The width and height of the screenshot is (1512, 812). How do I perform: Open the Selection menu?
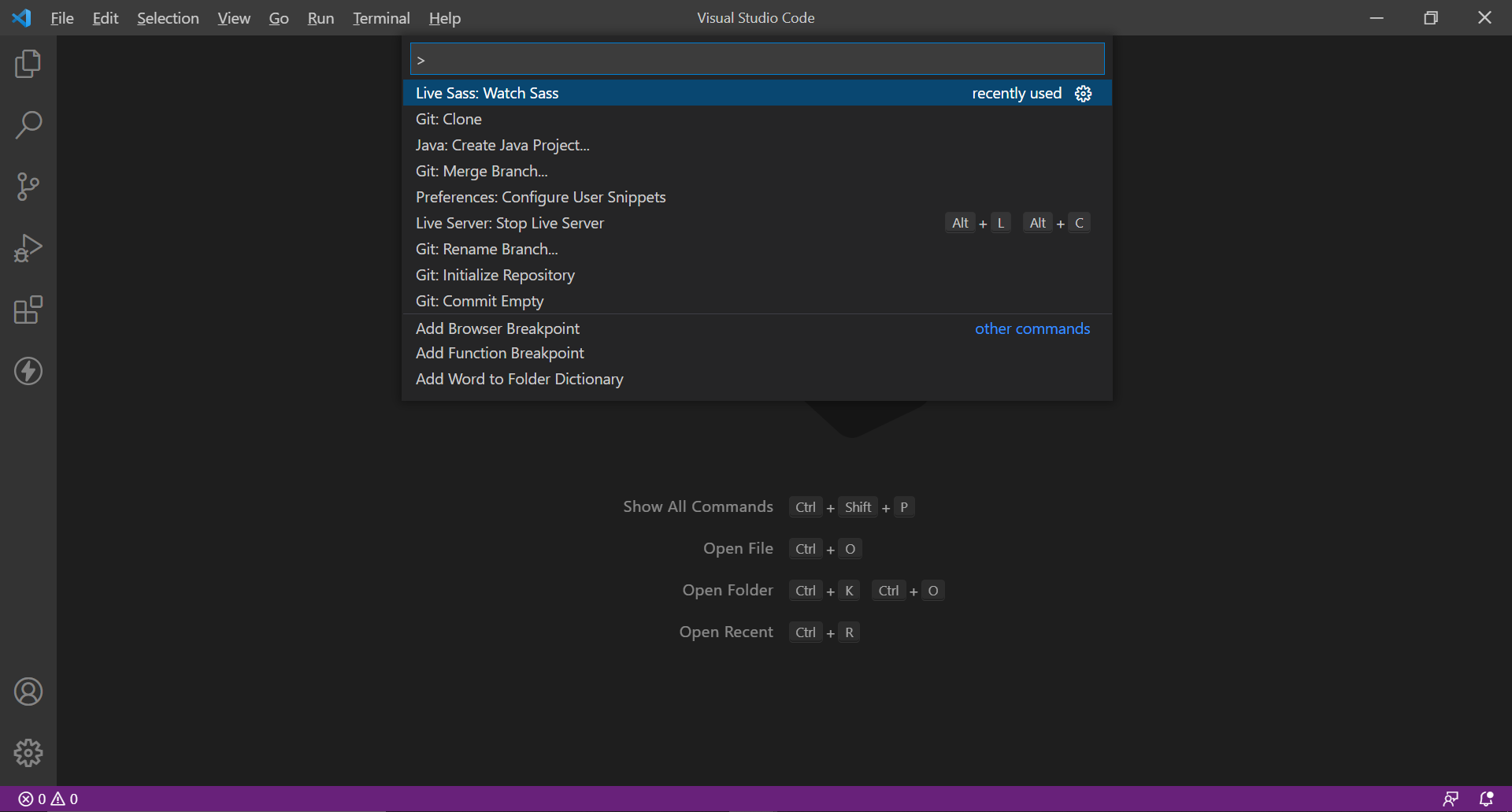[x=168, y=18]
